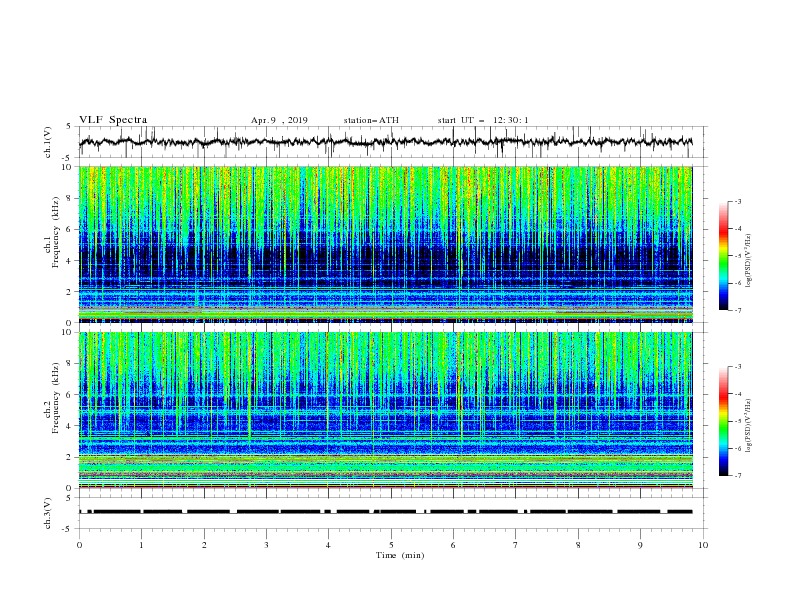Click the "-3" label on upper colorbar
This screenshot has height=612, width=792.
737,201
